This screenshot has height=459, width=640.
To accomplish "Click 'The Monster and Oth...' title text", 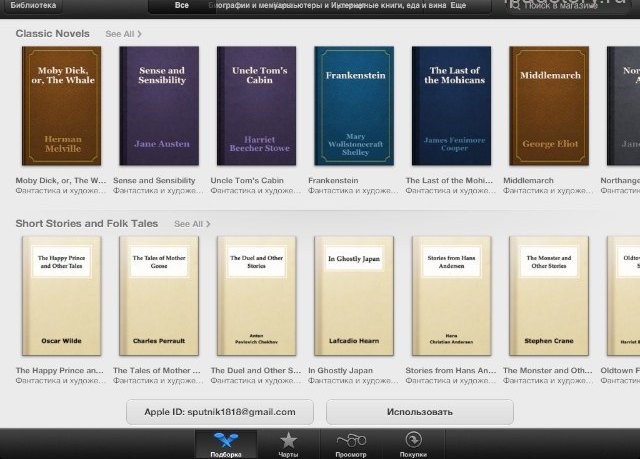I will 547,370.
